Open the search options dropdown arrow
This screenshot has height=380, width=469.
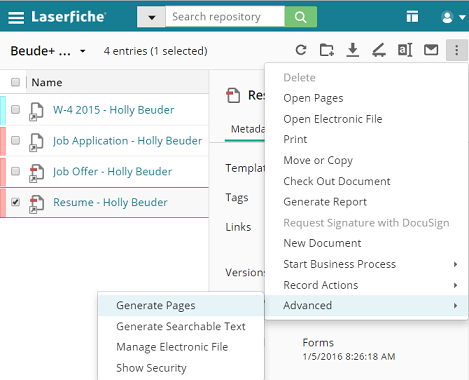[151, 17]
